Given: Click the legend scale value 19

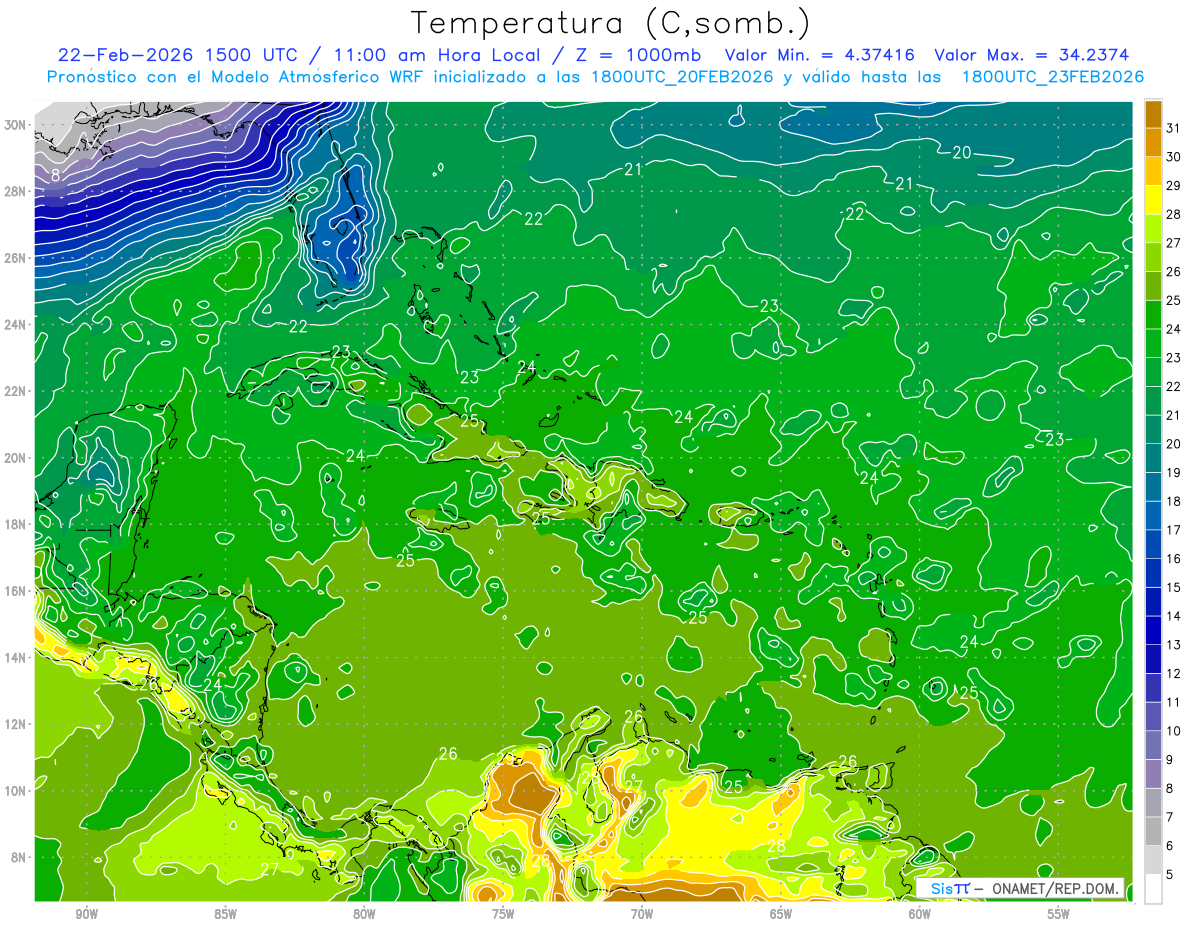Looking at the screenshot, I should click(x=1174, y=473).
